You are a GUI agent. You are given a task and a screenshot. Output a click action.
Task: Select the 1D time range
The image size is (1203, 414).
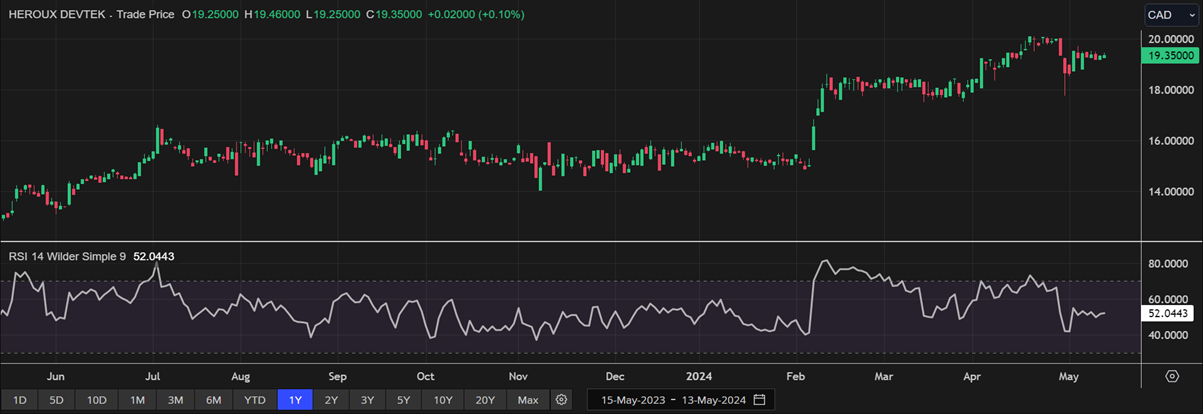pos(19,400)
